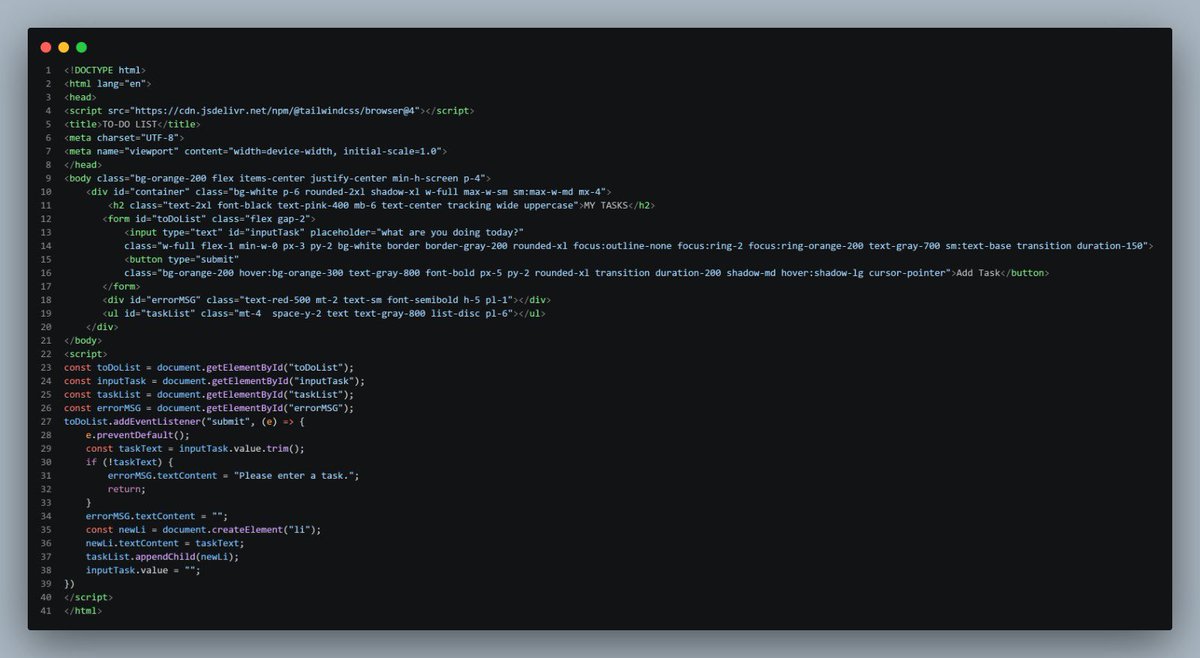Image resolution: width=1200 pixels, height=658 pixels.
Task: Click the inputTask.value = "" statement
Action: pos(144,570)
